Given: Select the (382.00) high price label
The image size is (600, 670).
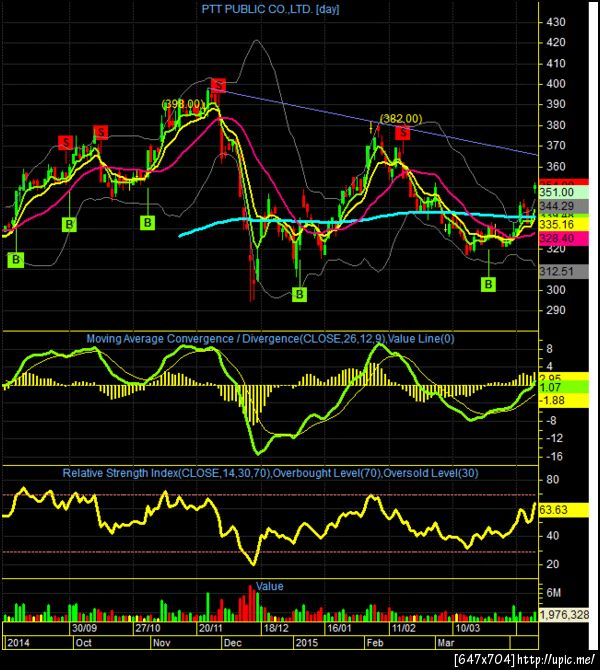Looking at the screenshot, I should 401,118.
